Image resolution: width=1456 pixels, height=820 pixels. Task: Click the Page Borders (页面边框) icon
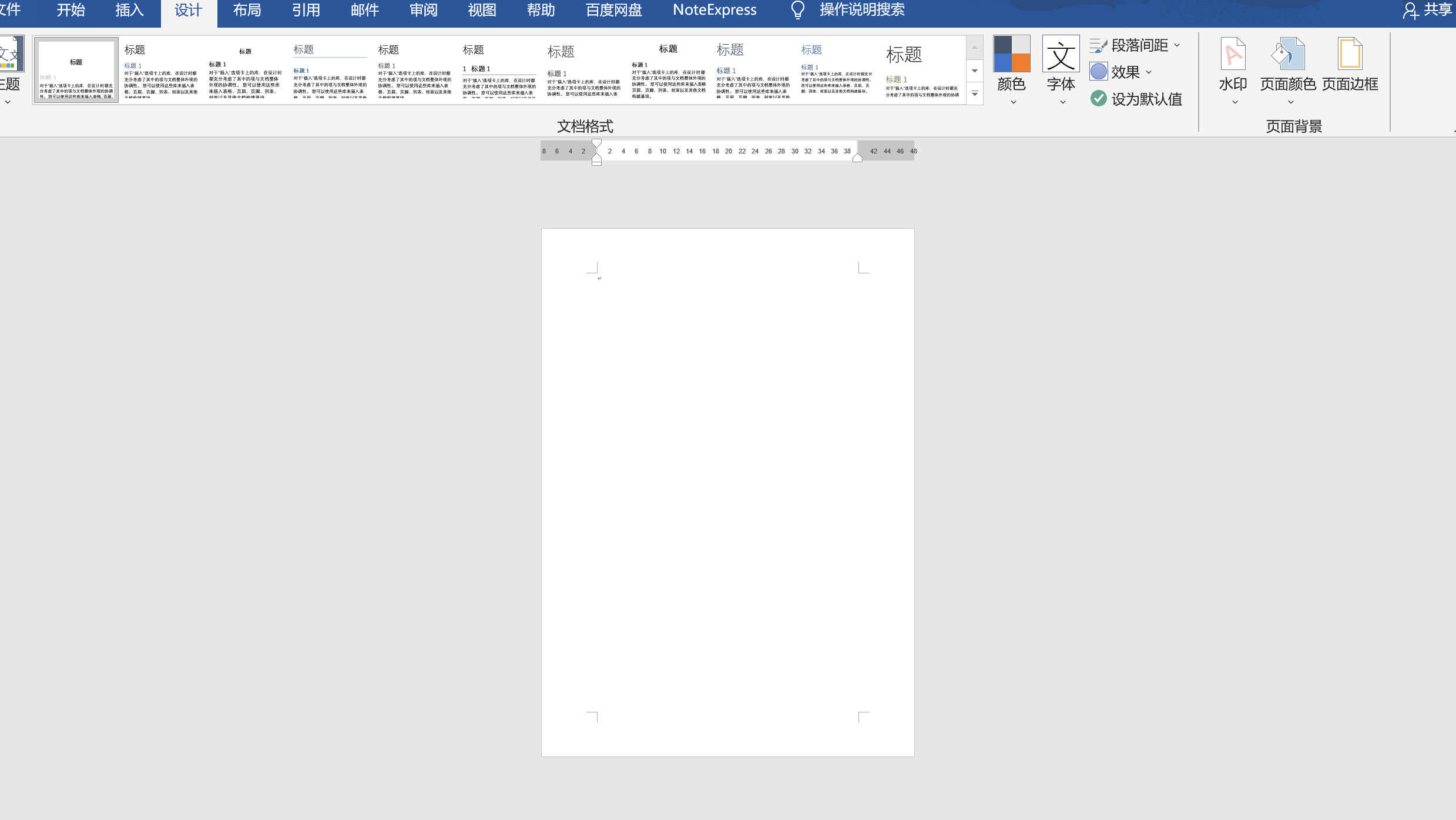[1350, 53]
